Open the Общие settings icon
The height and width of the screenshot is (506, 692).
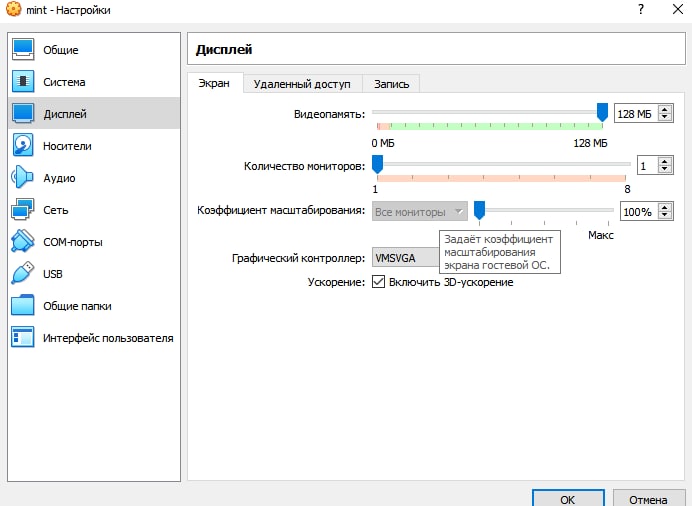[23, 49]
